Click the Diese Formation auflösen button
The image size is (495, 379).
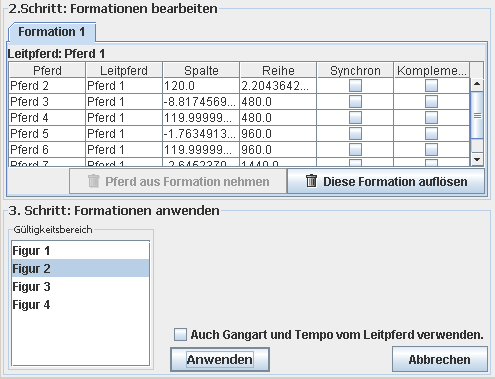(x=386, y=181)
